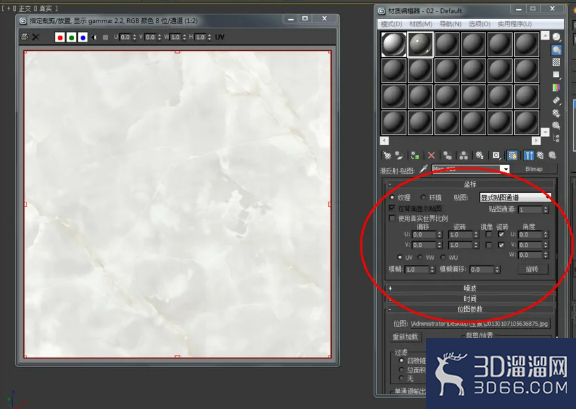Collapse the 坐标 rollout header
The image size is (576, 409).
(470, 184)
